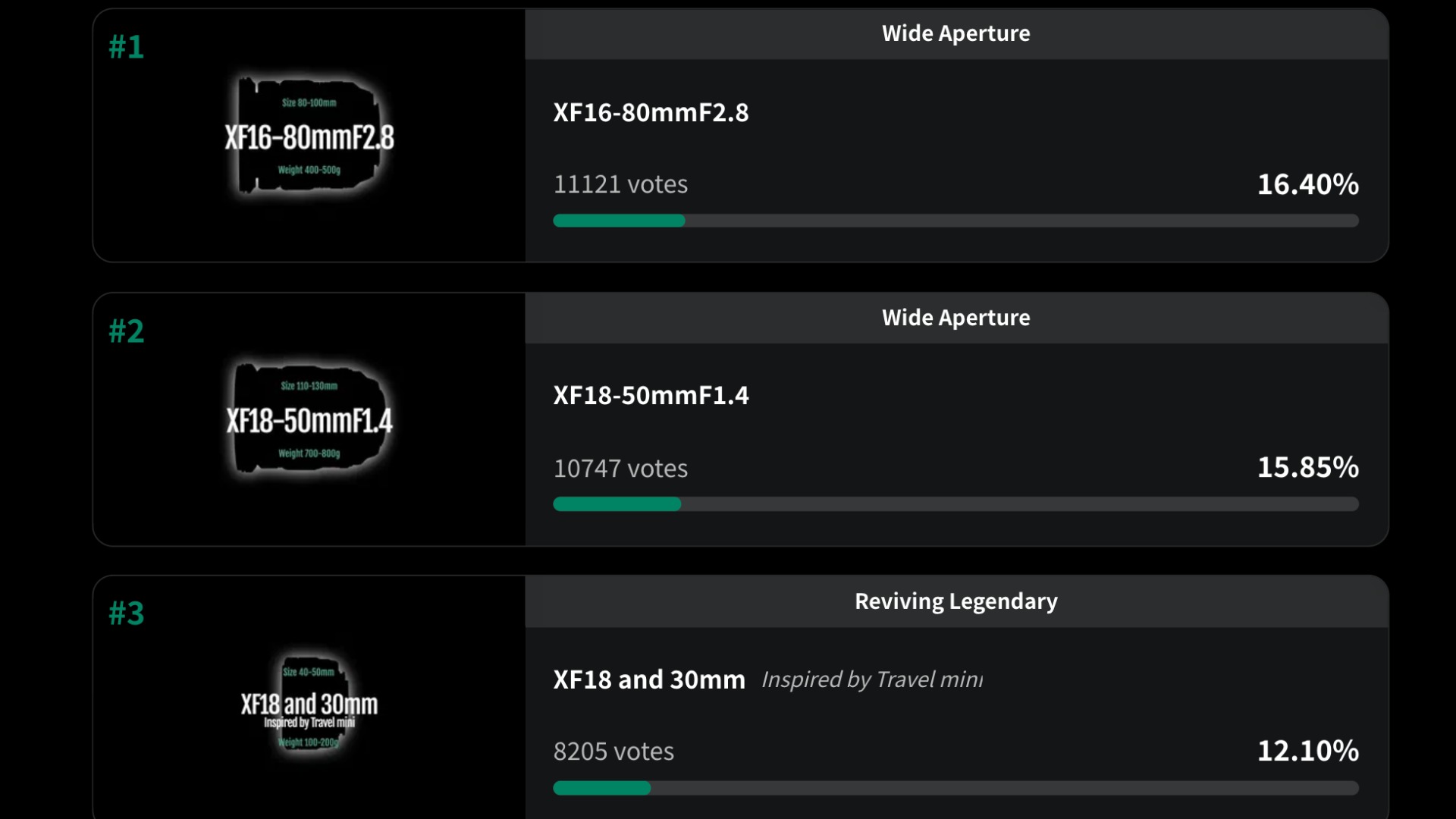This screenshot has height=819, width=1456.
Task: Click the XF16-80mmF2.8 lens image
Action: [309, 136]
